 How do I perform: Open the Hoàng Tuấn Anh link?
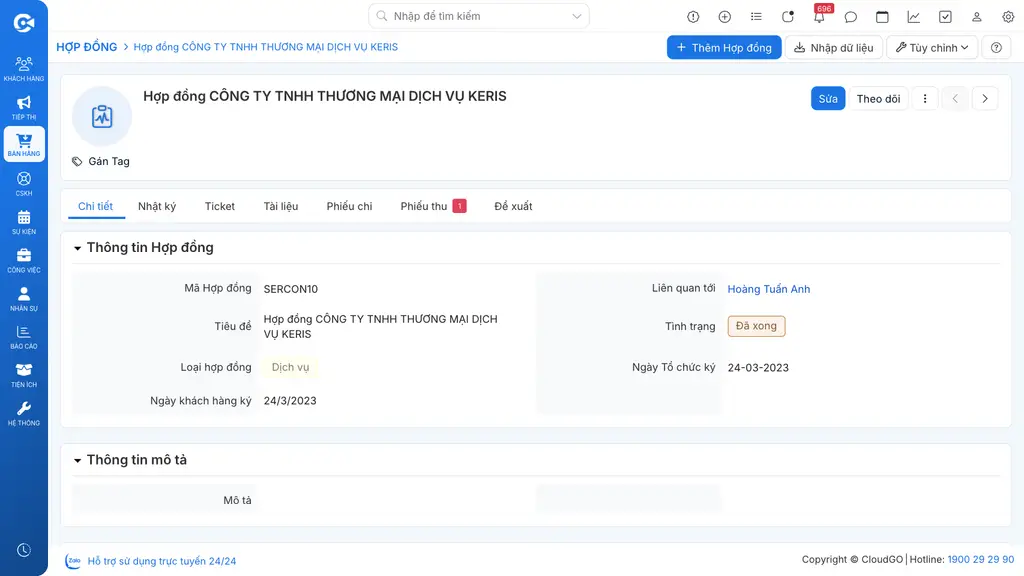pos(769,289)
